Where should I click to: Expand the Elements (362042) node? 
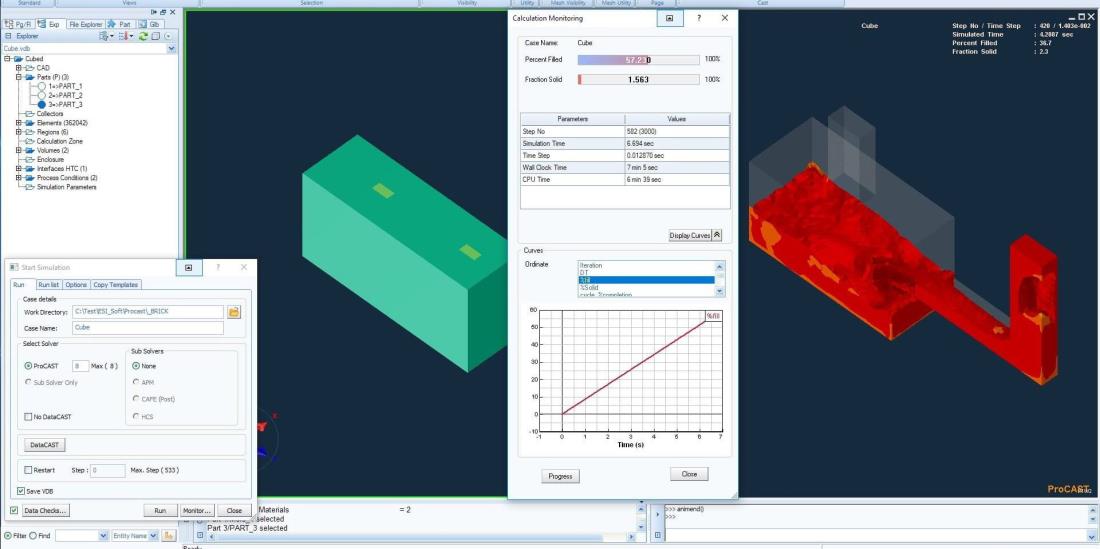click(x=19, y=123)
